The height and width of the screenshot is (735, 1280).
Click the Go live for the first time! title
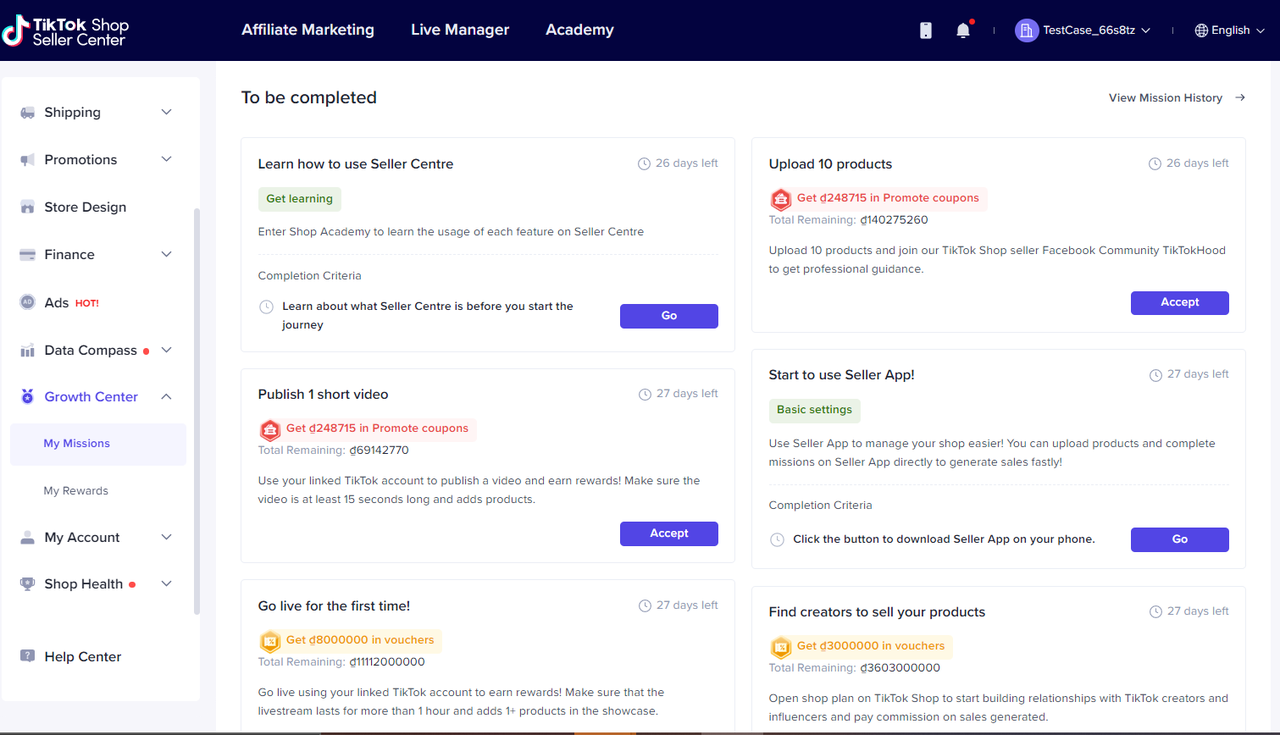[x=334, y=606]
